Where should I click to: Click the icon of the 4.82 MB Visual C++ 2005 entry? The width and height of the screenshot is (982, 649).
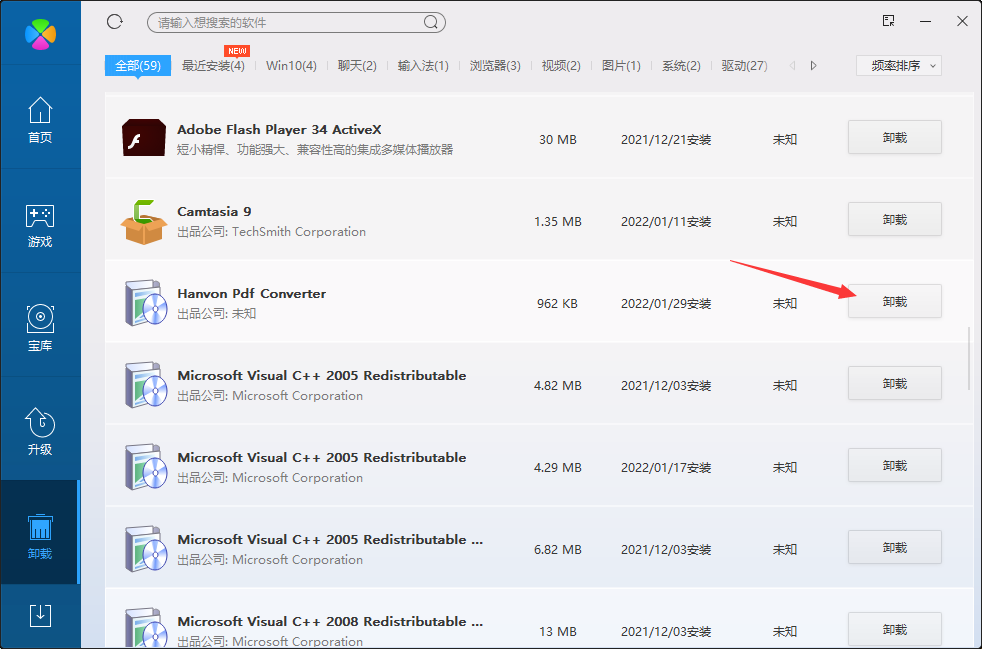(x=146, y=385)
